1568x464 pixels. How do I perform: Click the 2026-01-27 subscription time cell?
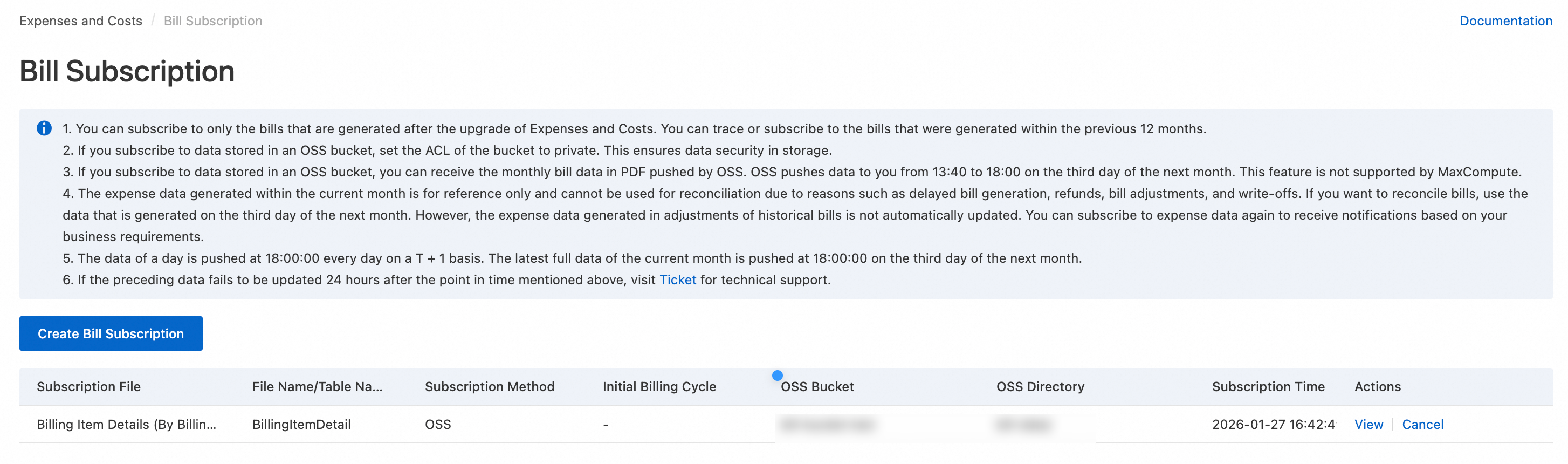pos(1274,425)
